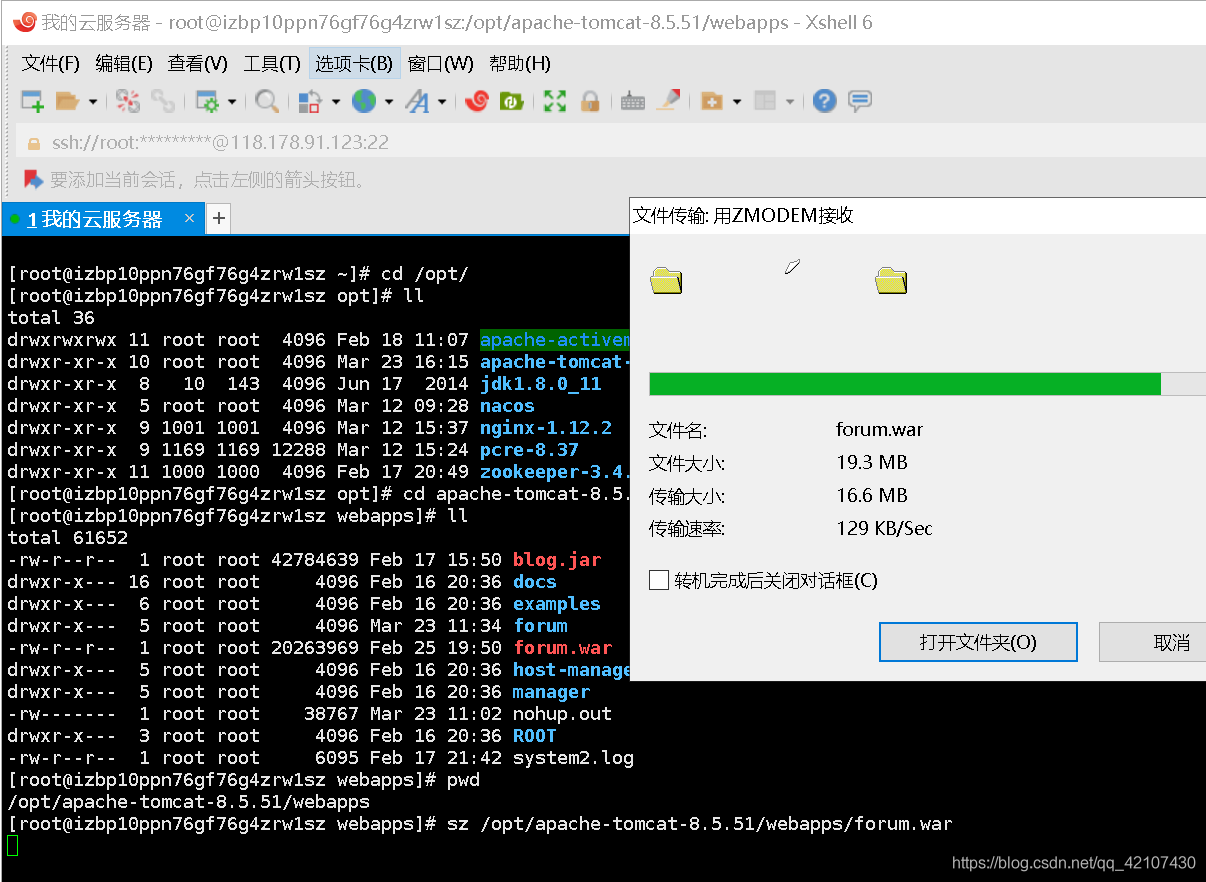Click the Xshell app icon in title bar

25,21
